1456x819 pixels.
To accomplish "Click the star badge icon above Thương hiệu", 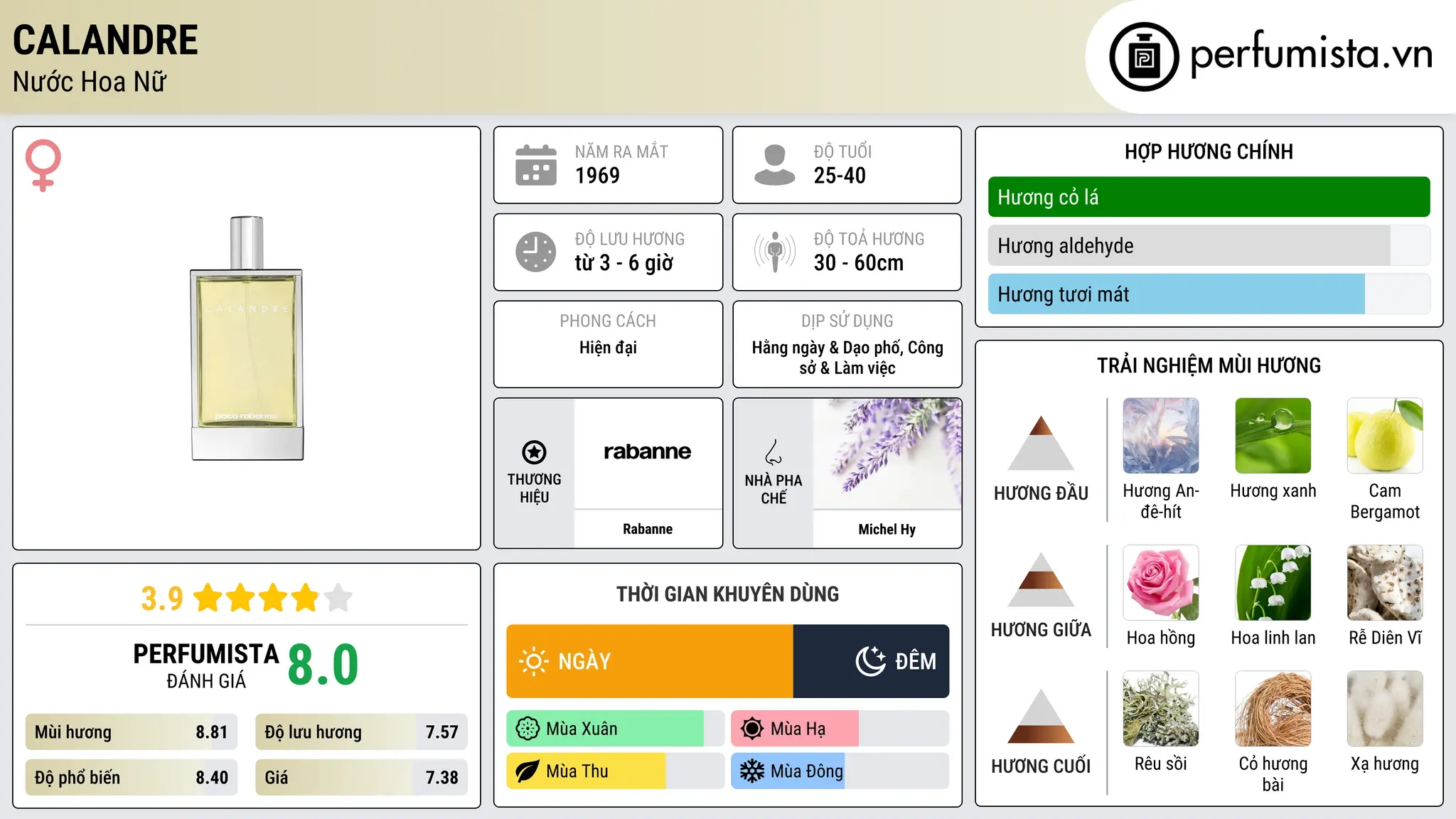I will coord(535,452).
